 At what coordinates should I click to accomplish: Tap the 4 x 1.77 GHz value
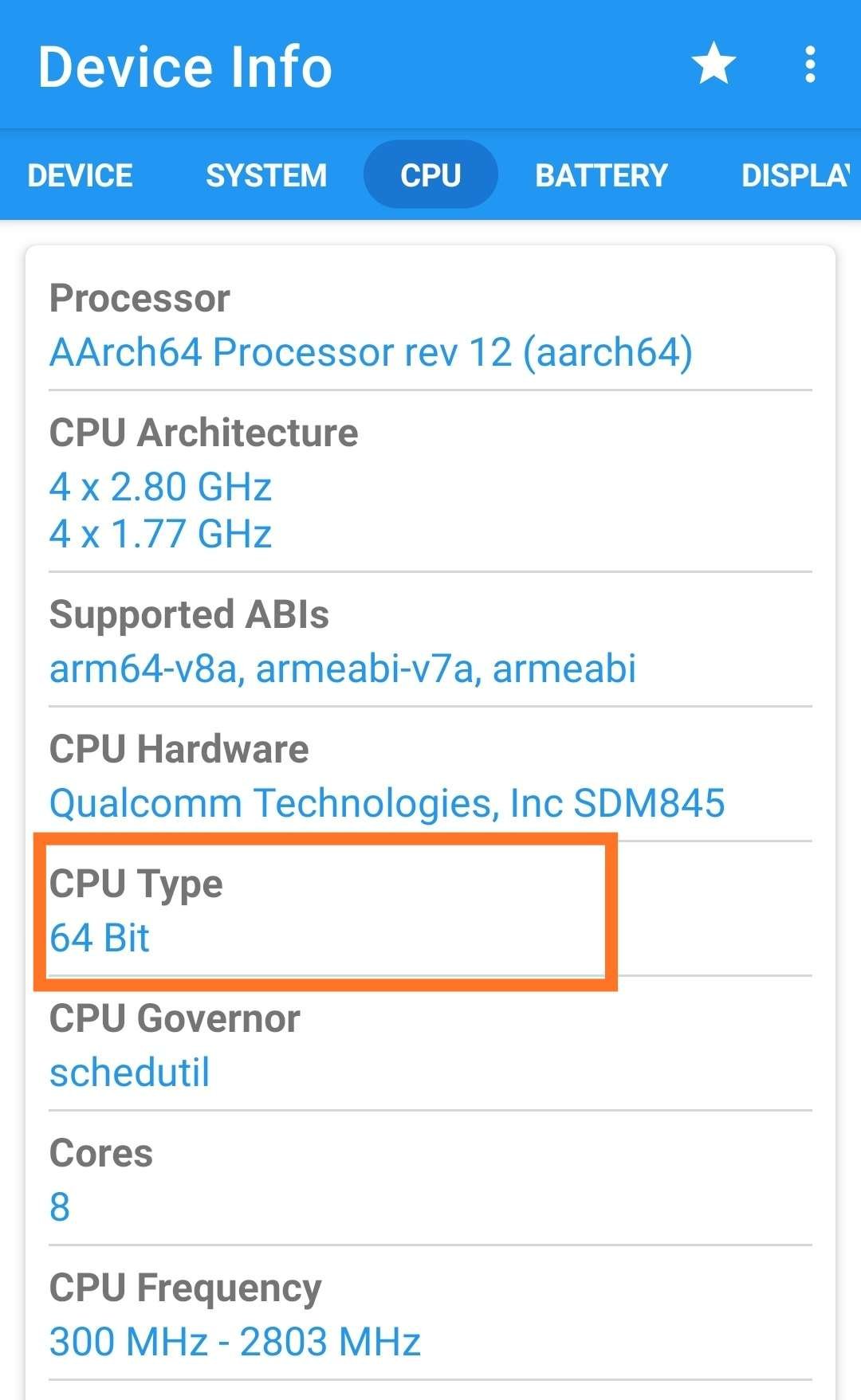[x=160, y=534]
